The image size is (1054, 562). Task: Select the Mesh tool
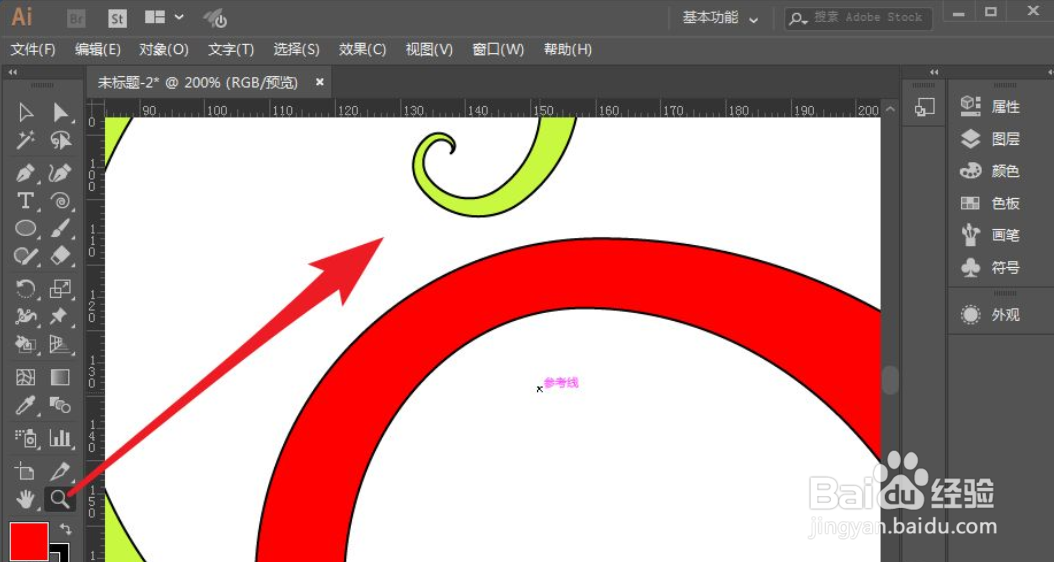pyautogui.click(x=26, y=377)
